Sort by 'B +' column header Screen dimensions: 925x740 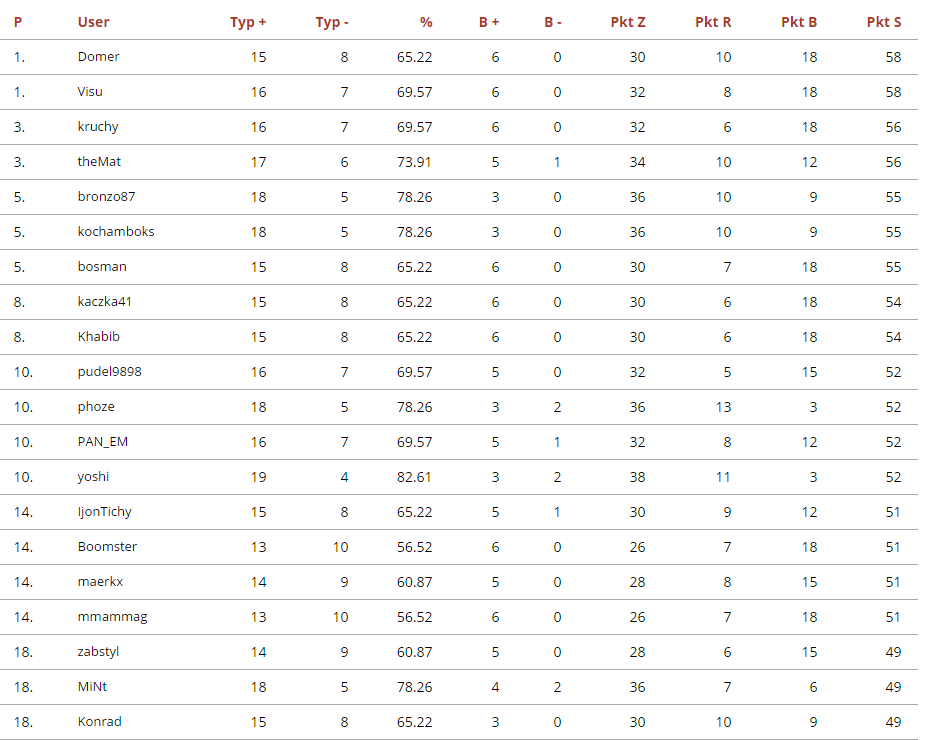pos(489,22)
